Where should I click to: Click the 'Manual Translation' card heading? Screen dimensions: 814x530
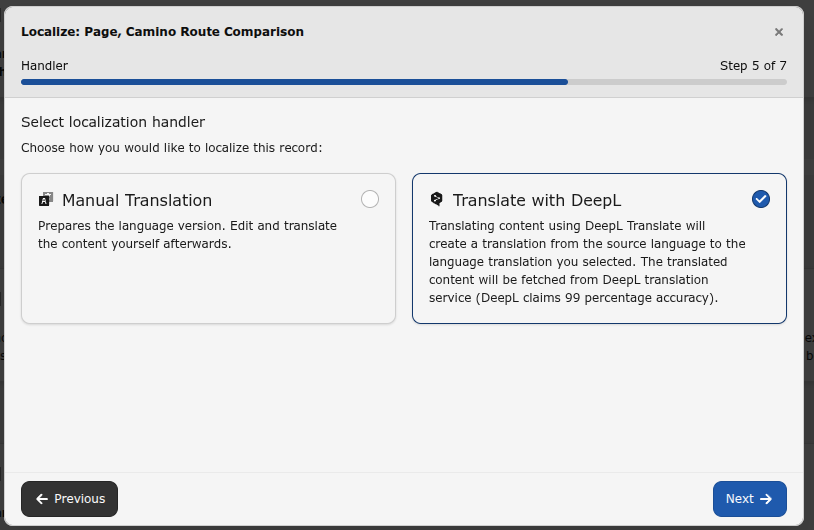point(137,200)
